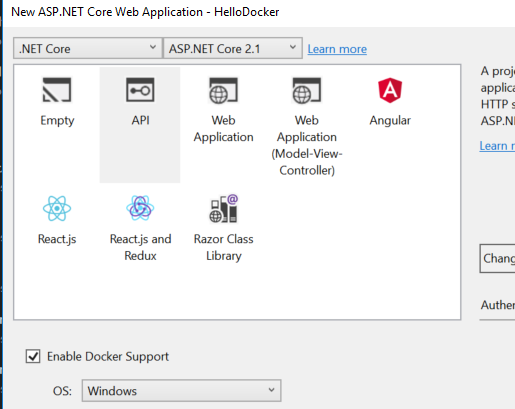The width and height of the screenshot is (515, 409).
Task: Click the Change Authentication button
Action: point(497,258)
